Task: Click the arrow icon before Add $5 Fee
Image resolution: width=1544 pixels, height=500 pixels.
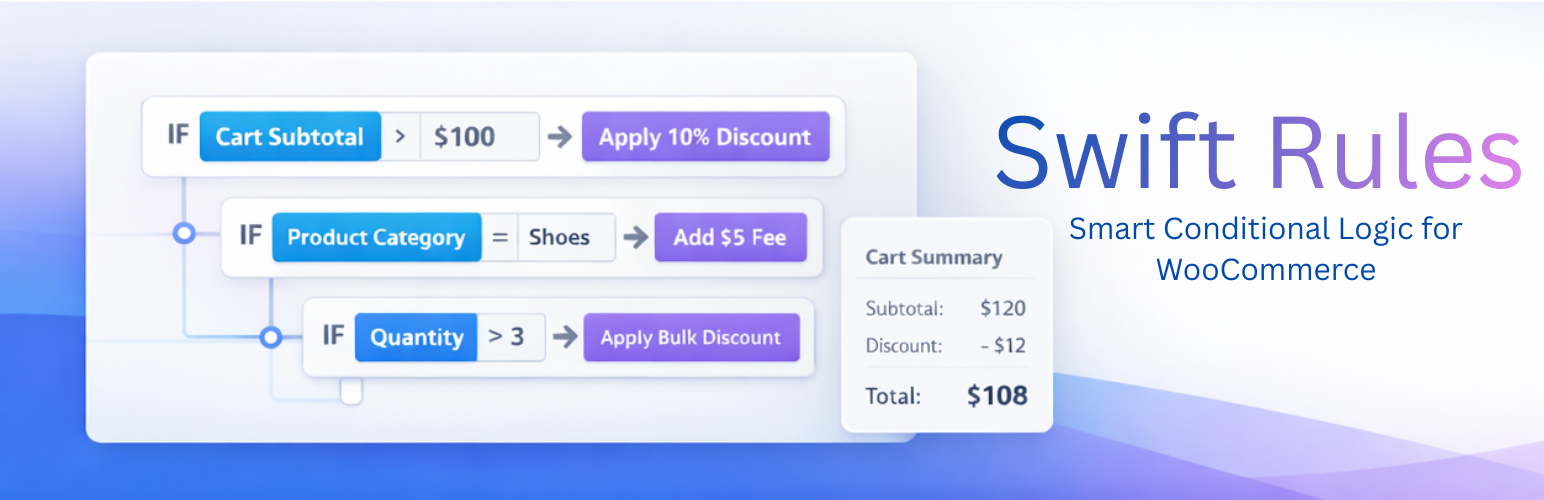Action: tap(634, 238)
